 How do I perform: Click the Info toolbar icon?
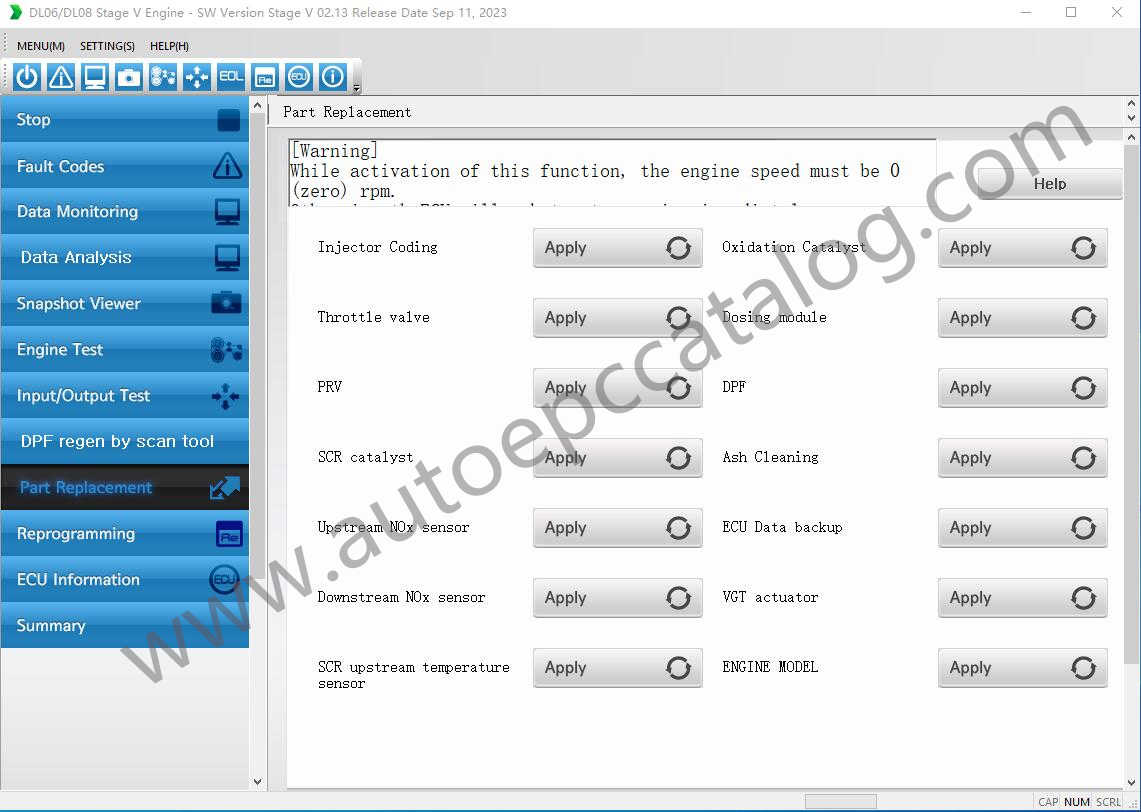[332, 76]
